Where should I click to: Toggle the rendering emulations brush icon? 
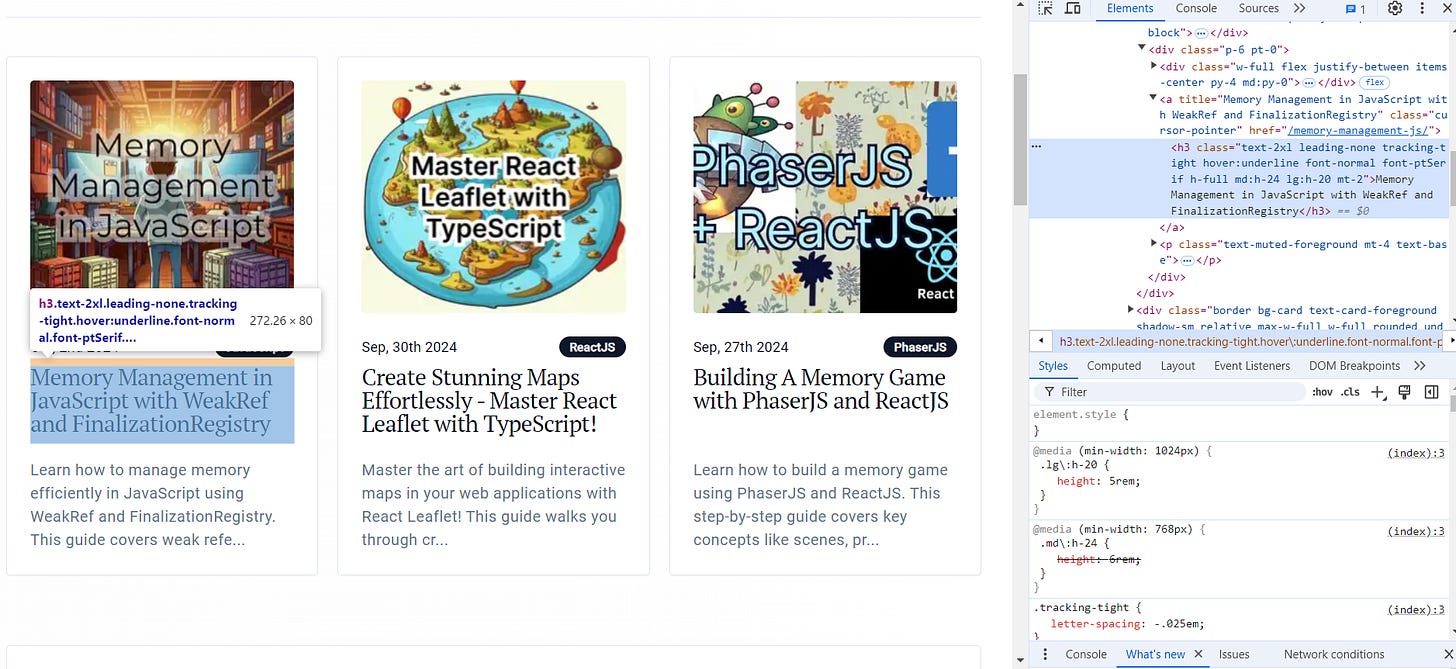1404,392
